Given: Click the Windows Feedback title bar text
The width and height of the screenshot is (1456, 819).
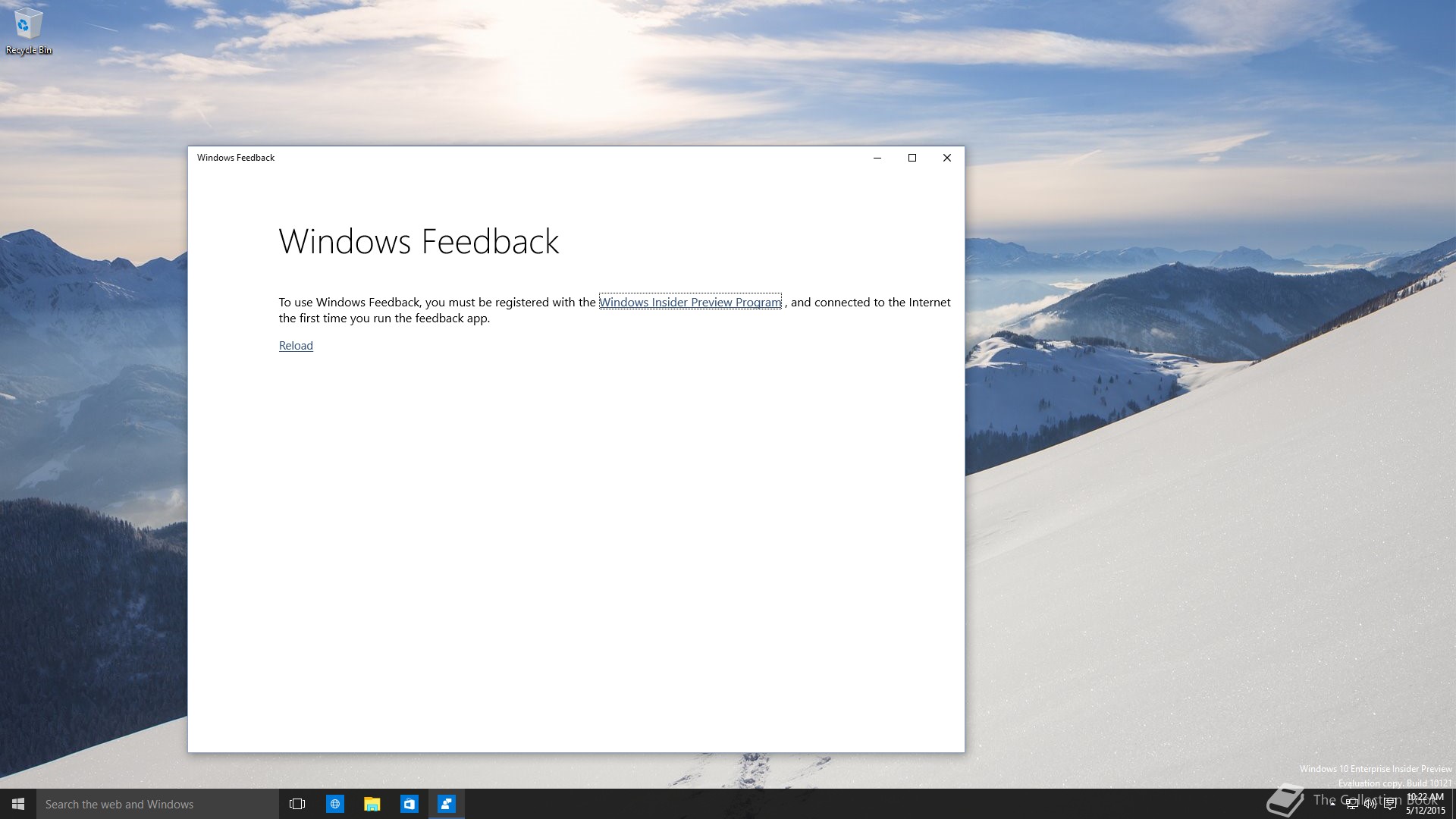Looking at the screenshot, I should 236,158.
